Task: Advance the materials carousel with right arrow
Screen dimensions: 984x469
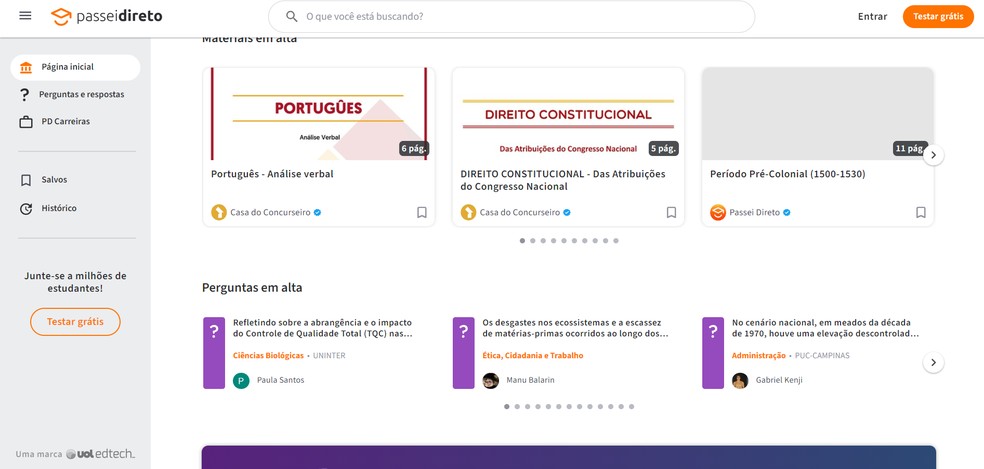Action: (x=933, y=154)
